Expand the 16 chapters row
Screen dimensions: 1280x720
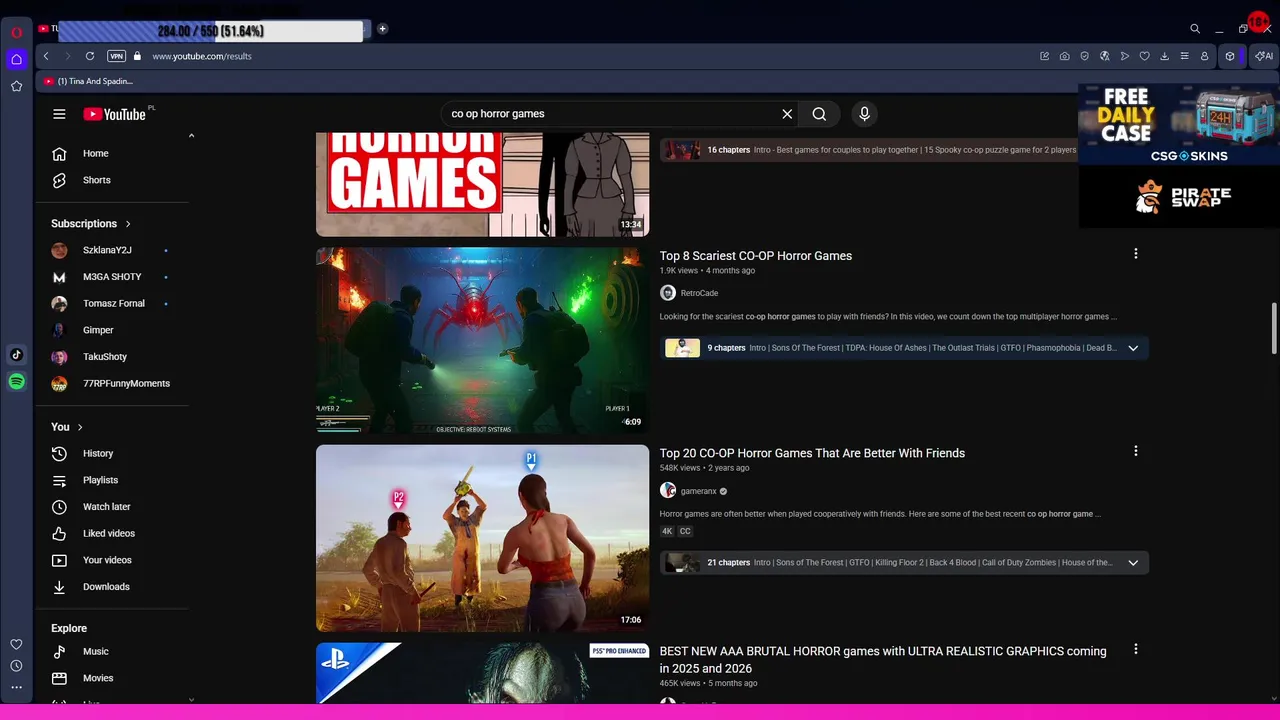click(x=869, y=150)
